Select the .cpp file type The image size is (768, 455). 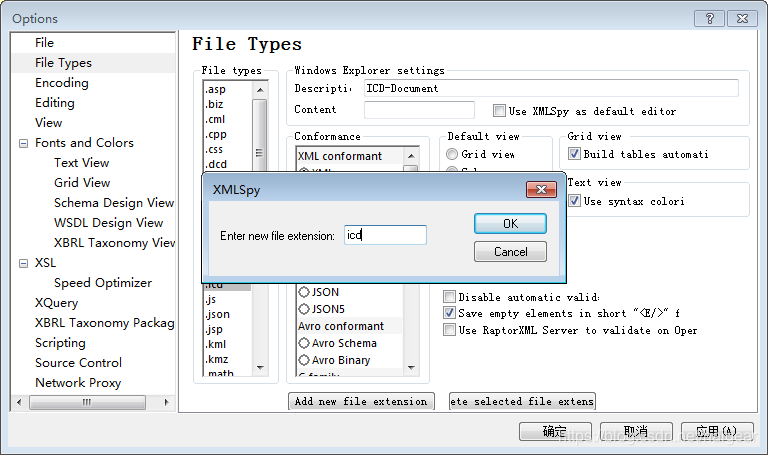(x=216, y=135)
